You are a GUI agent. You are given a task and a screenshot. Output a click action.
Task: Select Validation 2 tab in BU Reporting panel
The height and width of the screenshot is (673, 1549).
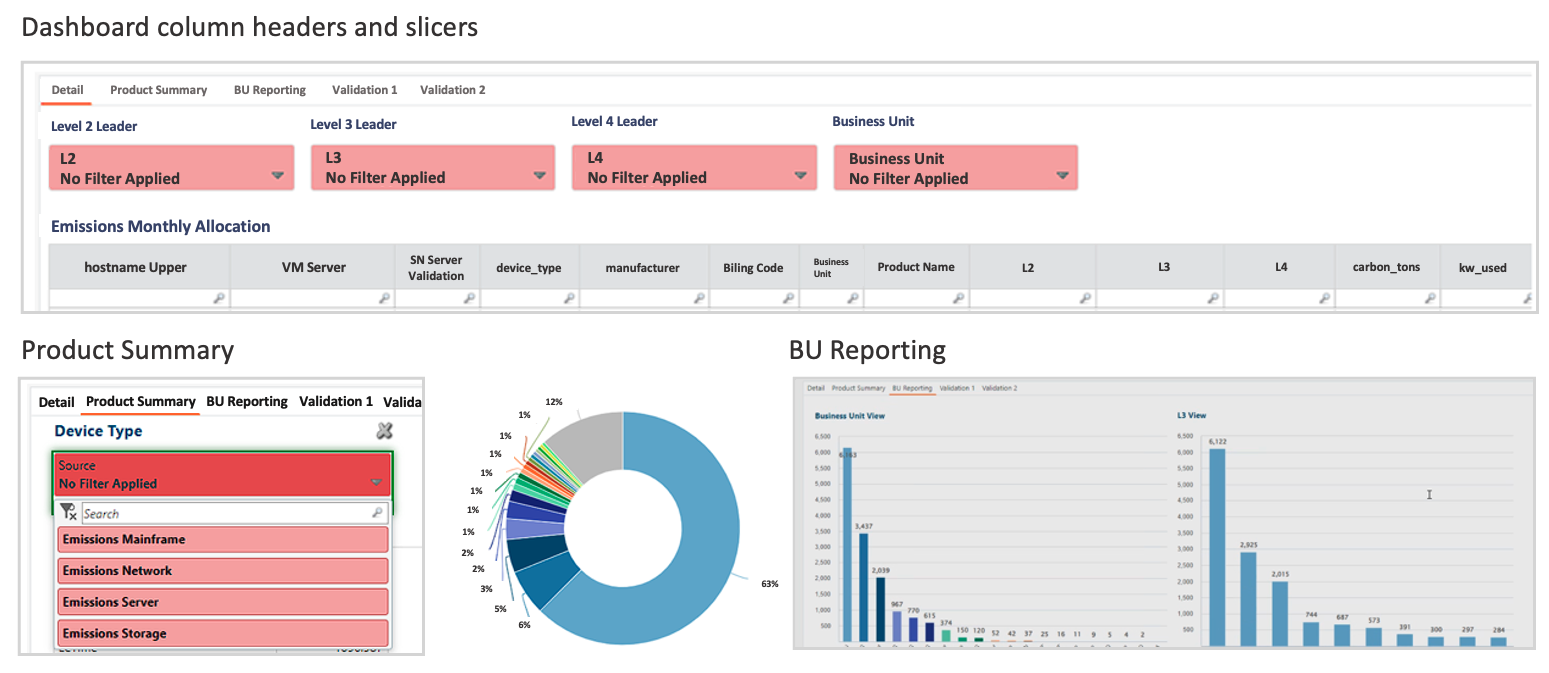pyautogui.click(x=999, y=387)
